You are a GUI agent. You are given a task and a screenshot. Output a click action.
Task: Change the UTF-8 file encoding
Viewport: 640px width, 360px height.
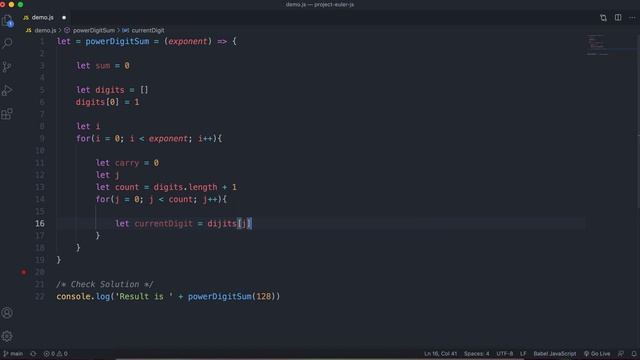coord(504,353)
